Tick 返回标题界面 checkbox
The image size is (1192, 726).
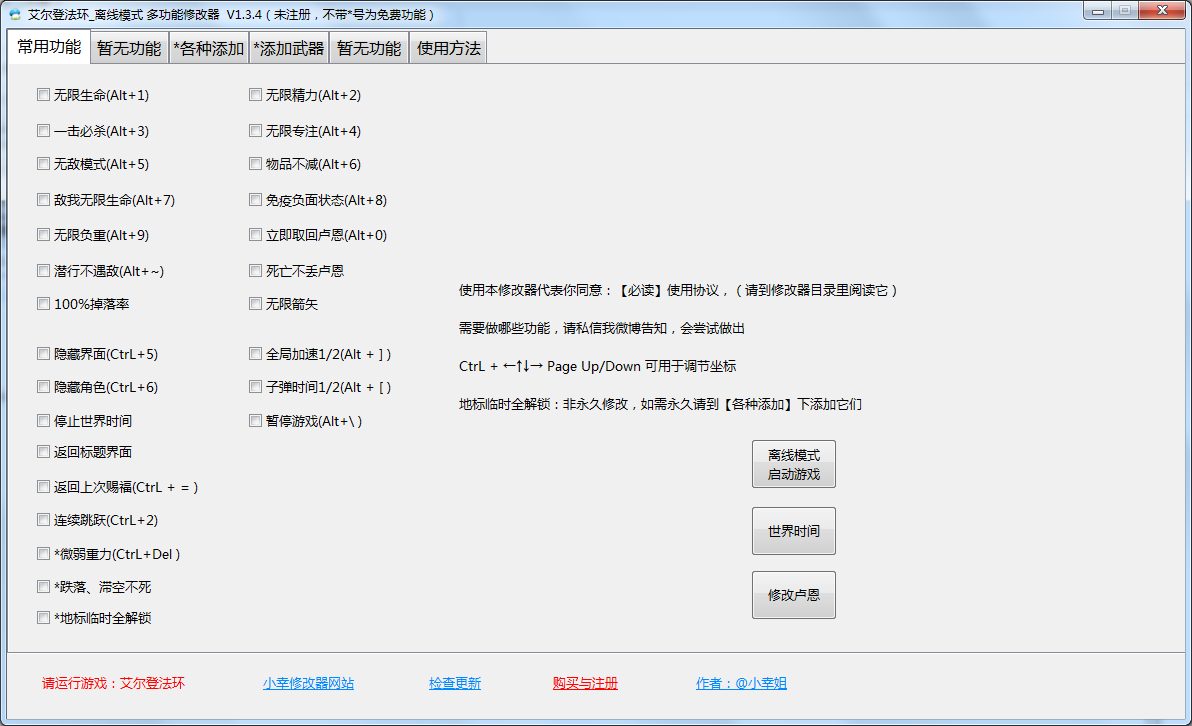(43, 452)
